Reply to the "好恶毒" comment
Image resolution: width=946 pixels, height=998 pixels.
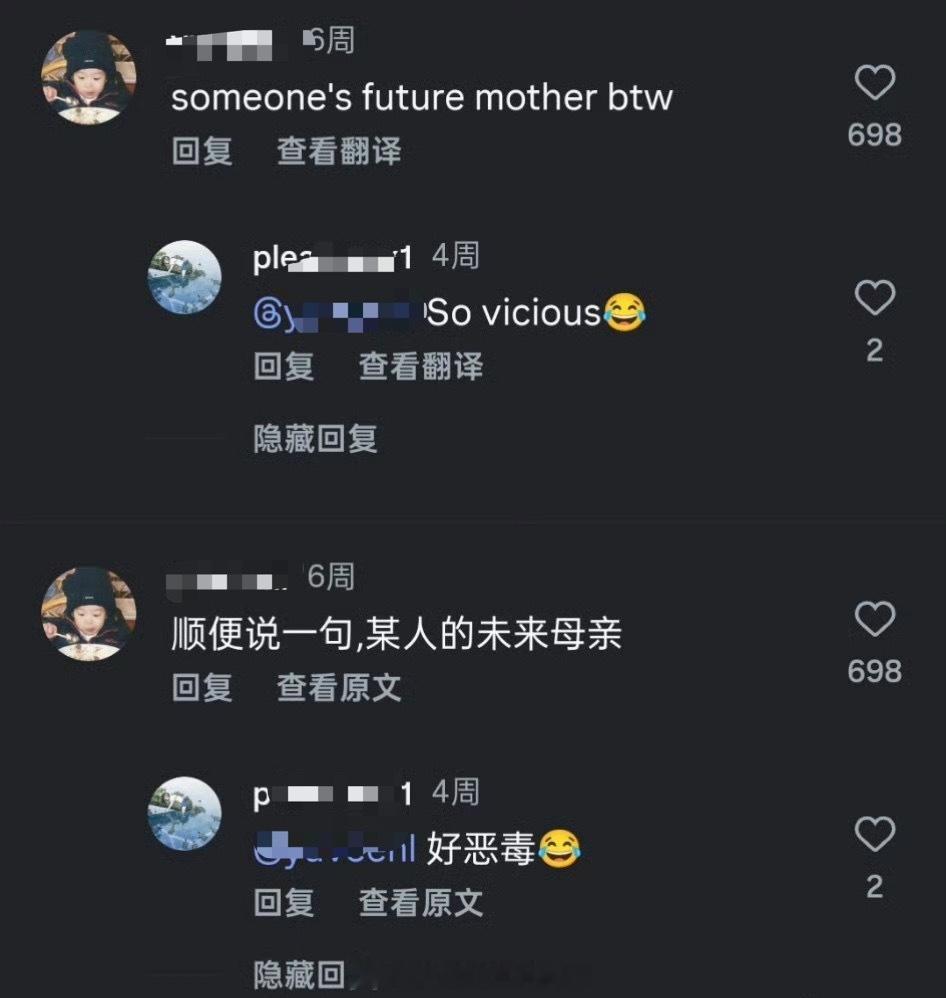pyautogui.click(x=284, y=903)
